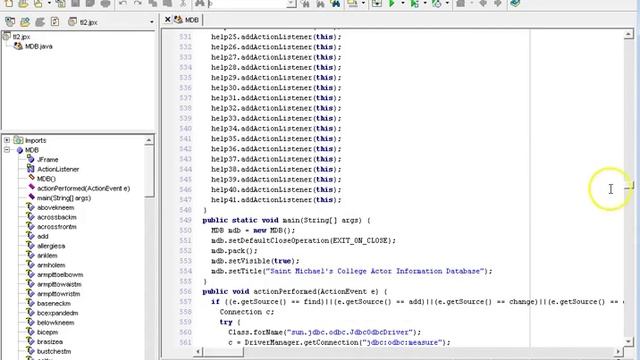
Task: Click the browse classes binoculars icon
Action: click(x=336, y=4)
